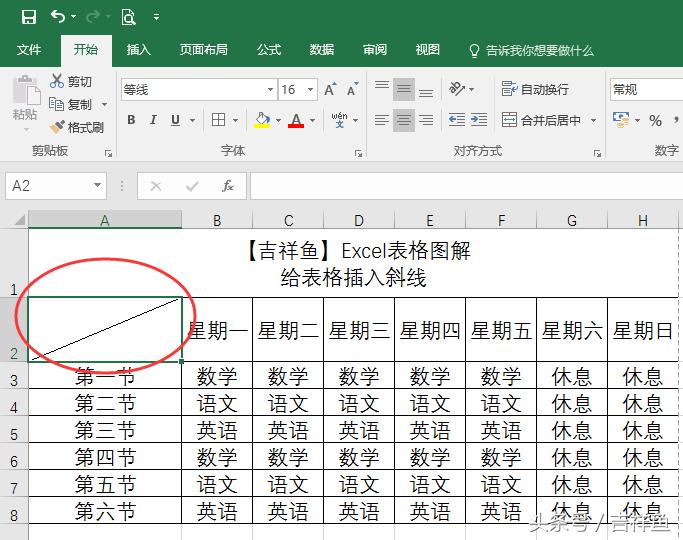Open the 文件 menu tab
The width and height of the screenshot is (683, 540).
(29, 50)
